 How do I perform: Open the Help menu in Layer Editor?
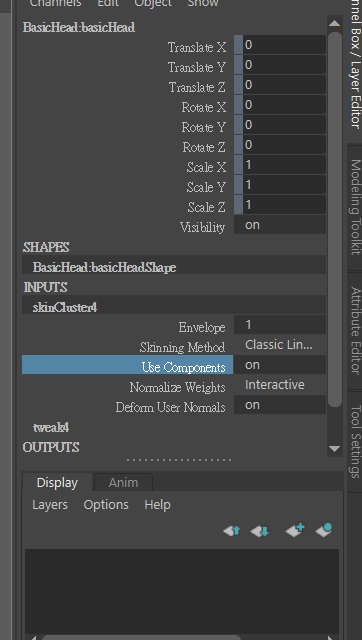point(158,505)
